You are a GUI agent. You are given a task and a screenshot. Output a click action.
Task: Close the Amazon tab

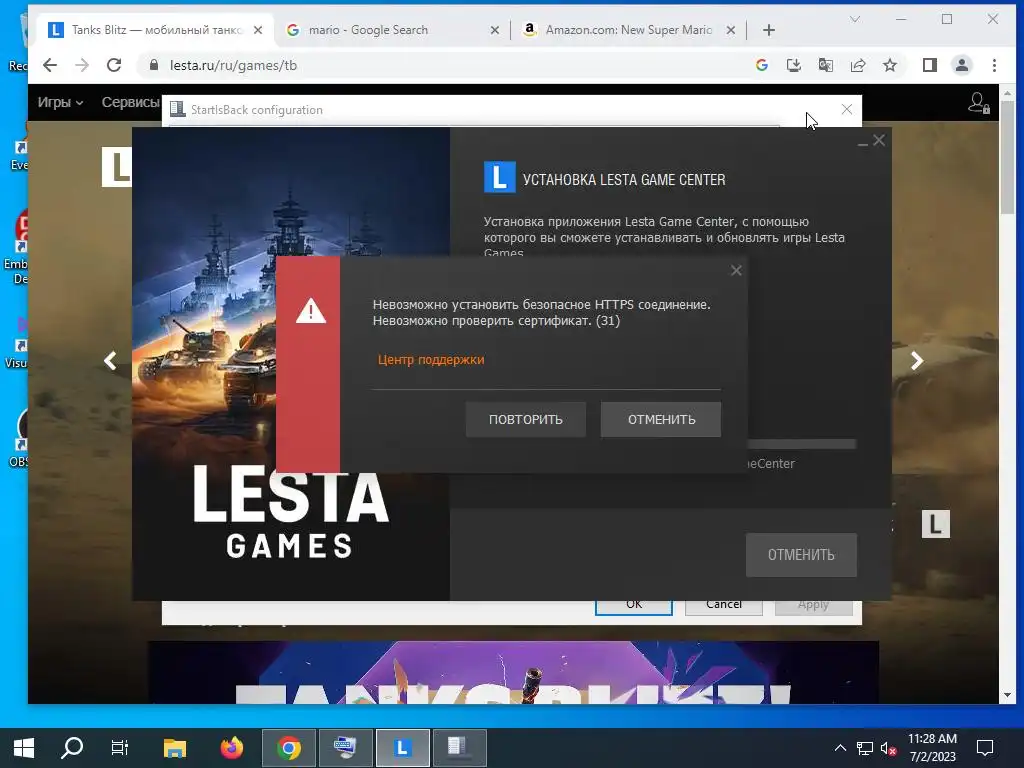point(731,30)
